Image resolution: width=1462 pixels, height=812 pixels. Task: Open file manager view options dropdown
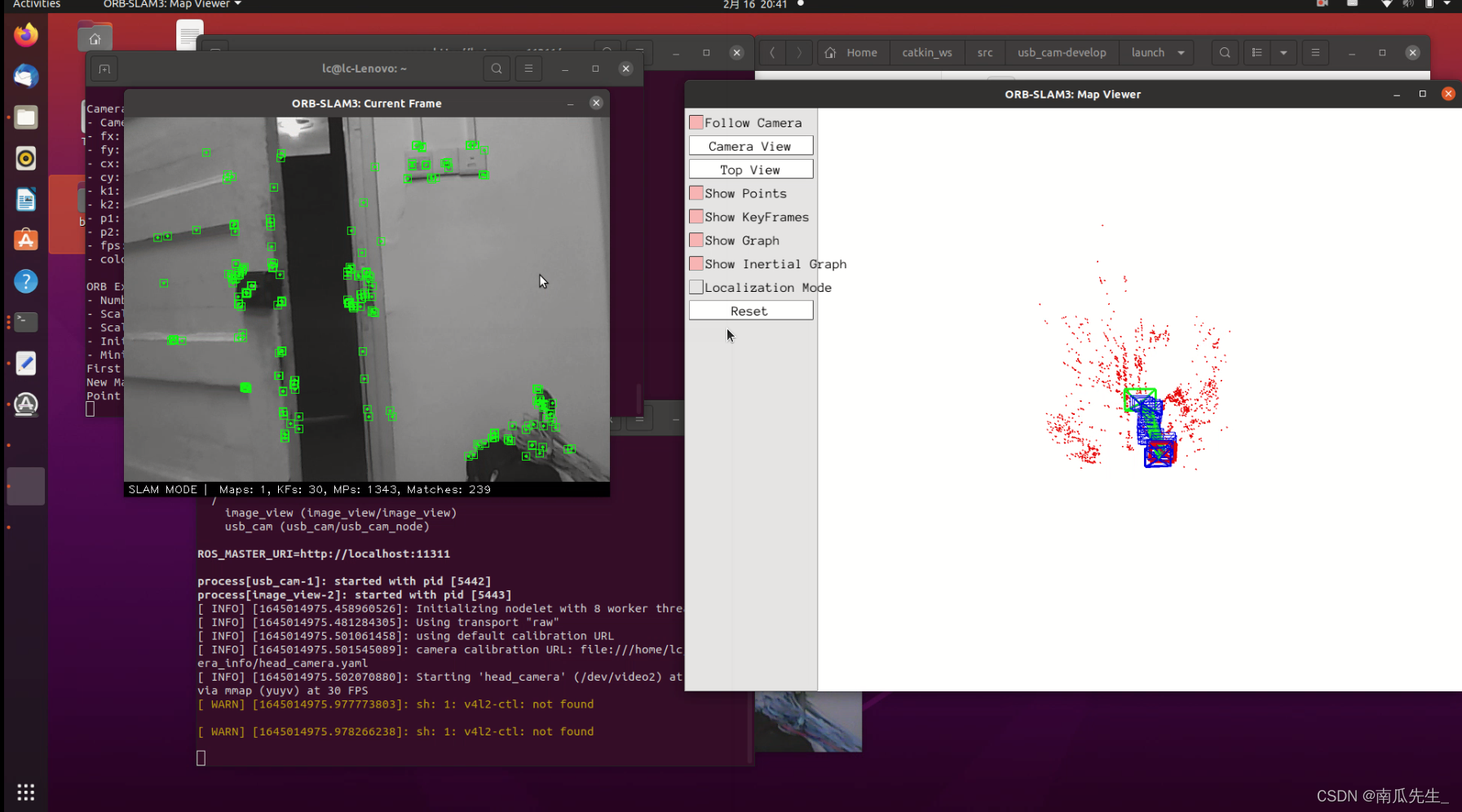click(x=1283, y=52)
